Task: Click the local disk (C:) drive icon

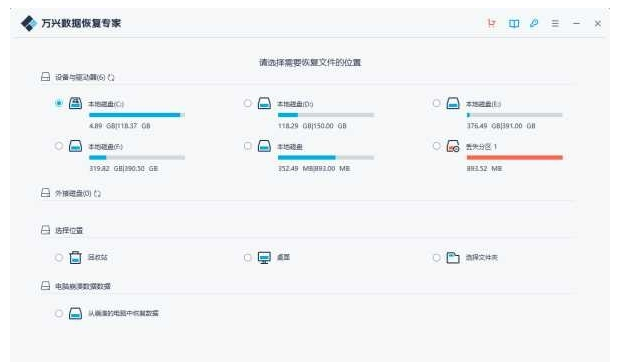Action: pyautogui.click(x=75, y=103)
